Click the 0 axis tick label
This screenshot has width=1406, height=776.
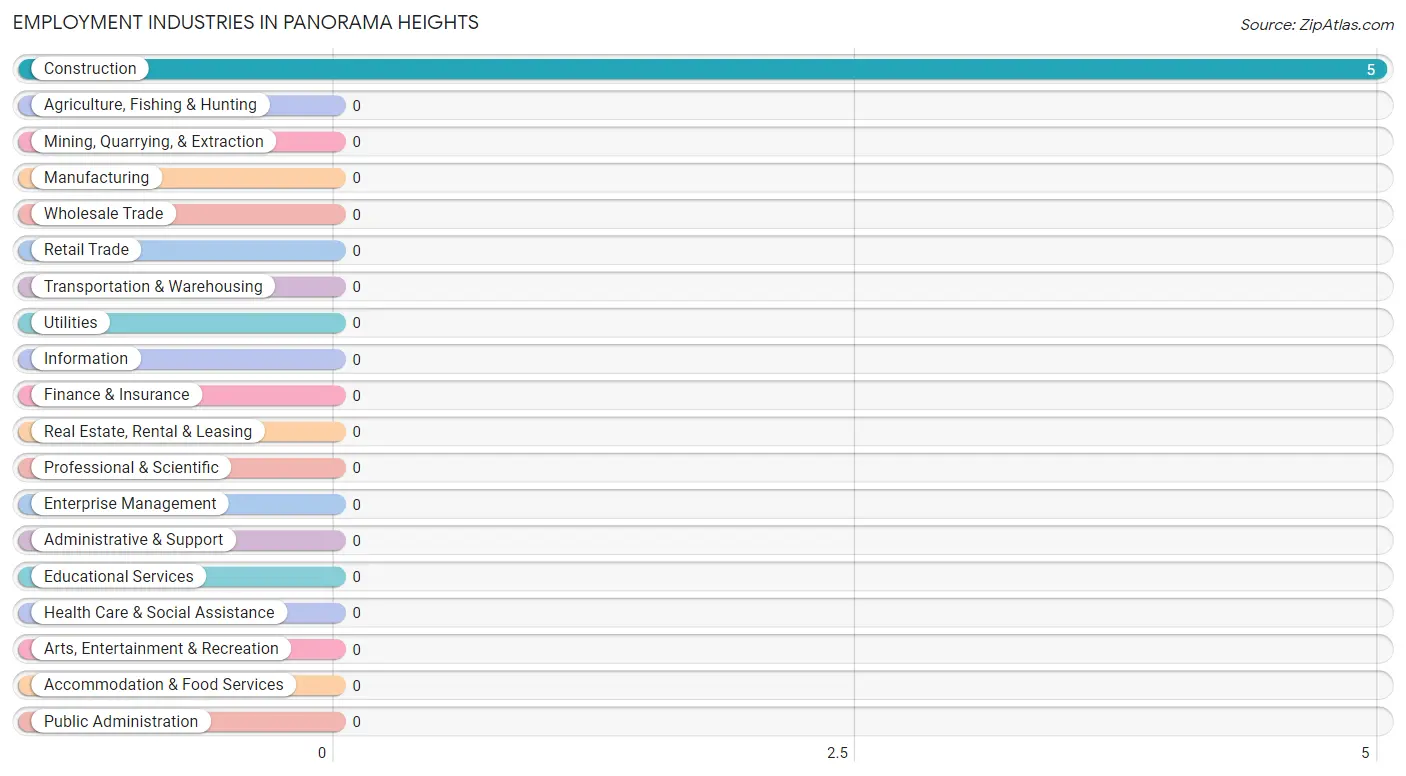[322, 753]
